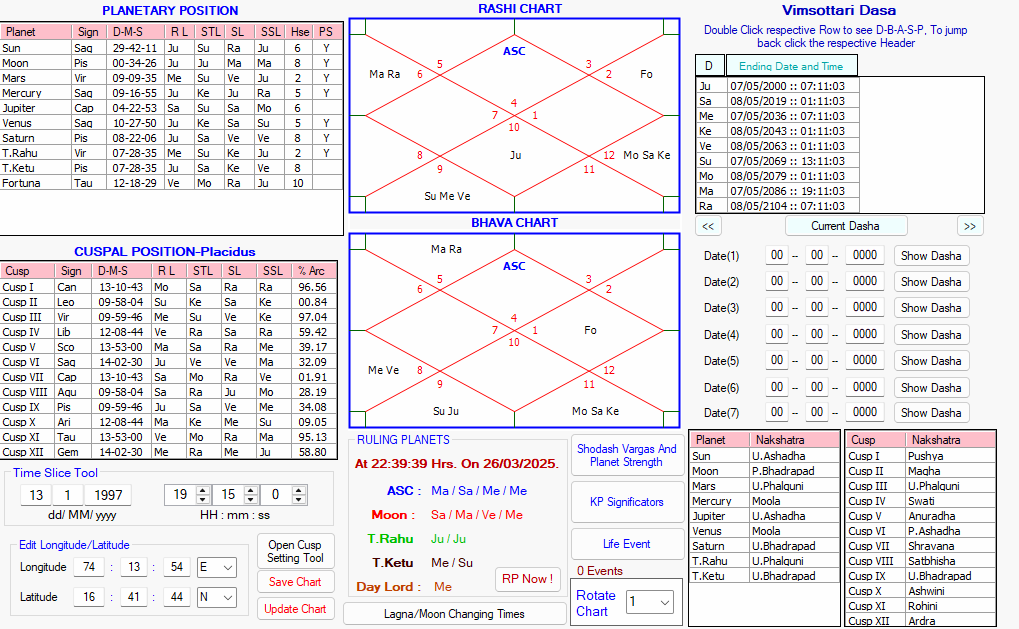1019x629 pixels.
Task: Click the D column header in Dasa table
Action: pyautogui.click(x=709, y=66)
